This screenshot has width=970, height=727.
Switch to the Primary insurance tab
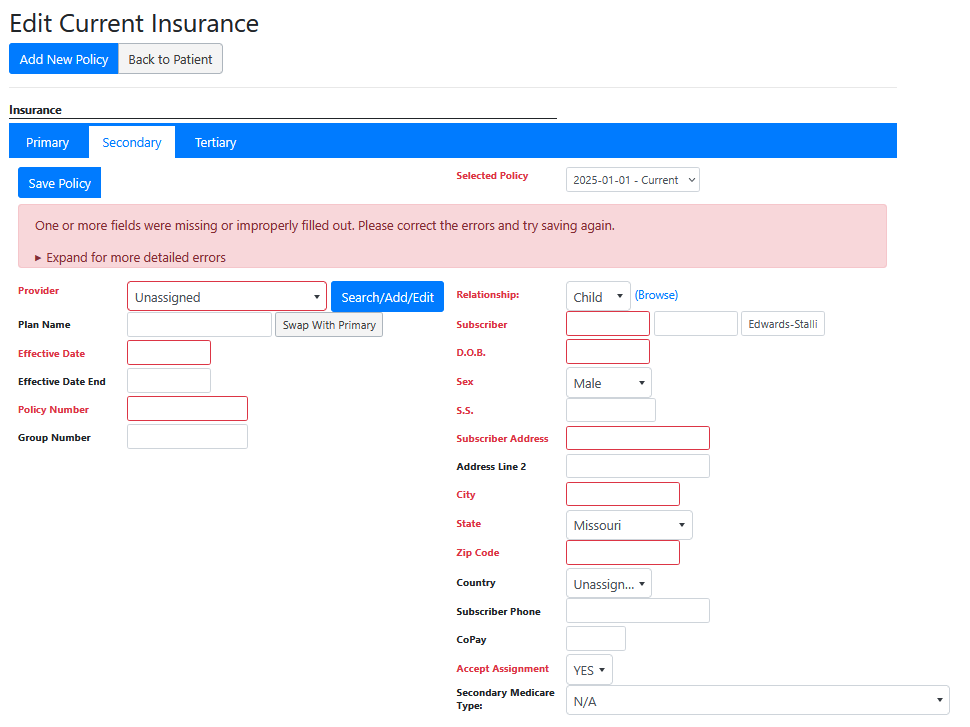48,142
